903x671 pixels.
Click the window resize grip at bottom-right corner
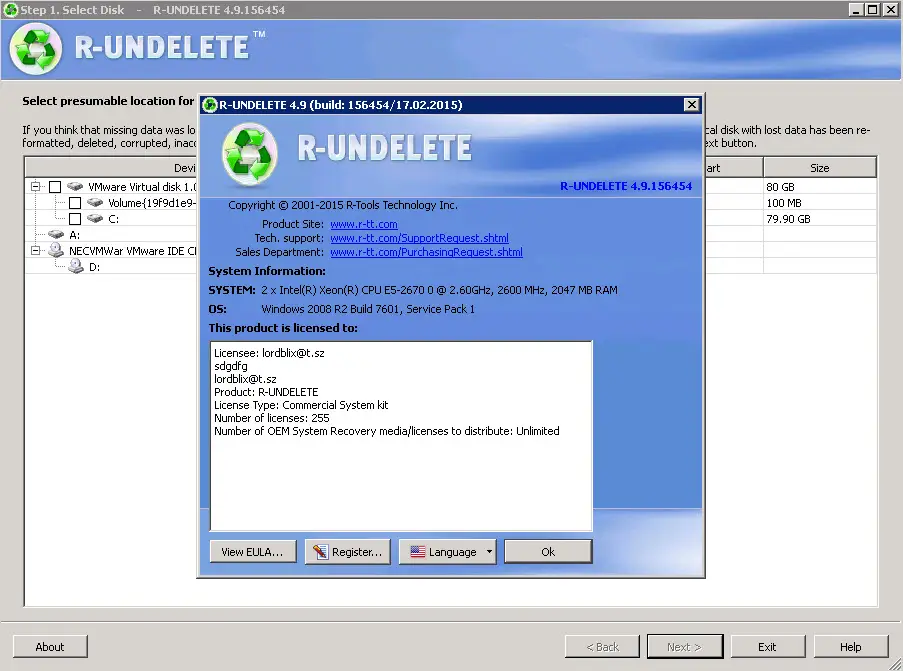click(895, 664)
